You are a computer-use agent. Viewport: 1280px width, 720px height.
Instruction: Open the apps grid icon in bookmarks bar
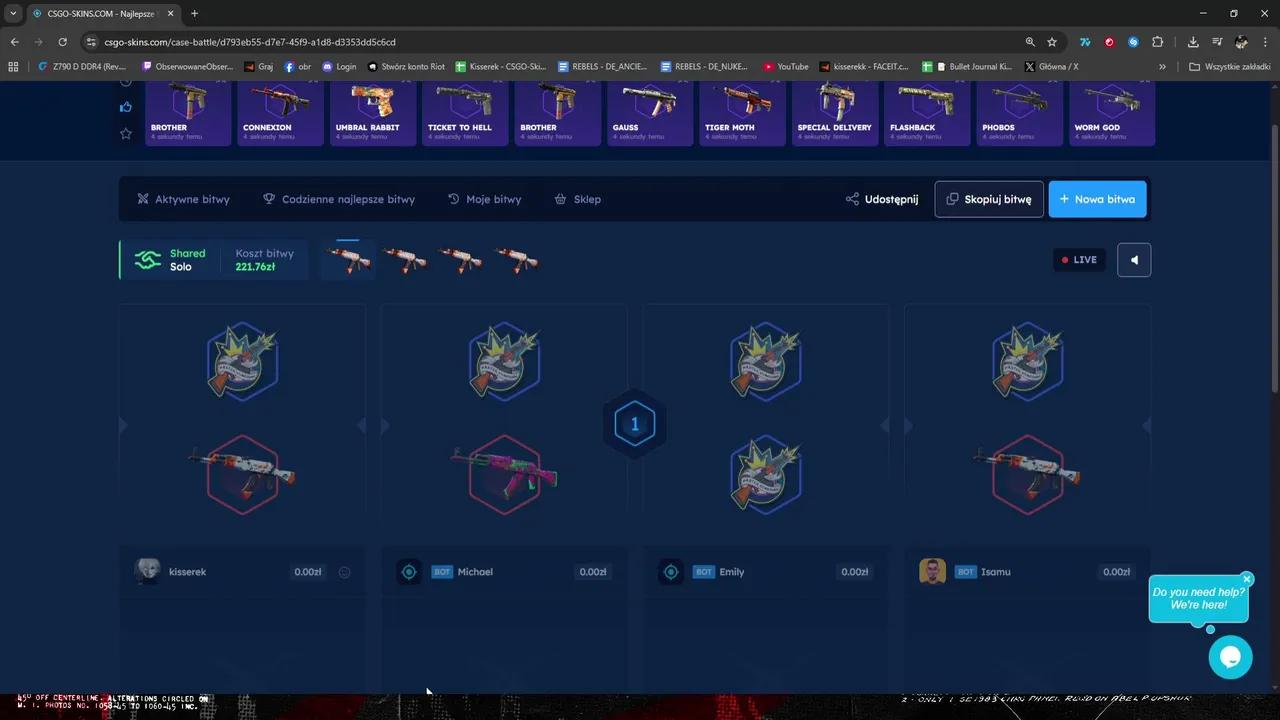13,67
